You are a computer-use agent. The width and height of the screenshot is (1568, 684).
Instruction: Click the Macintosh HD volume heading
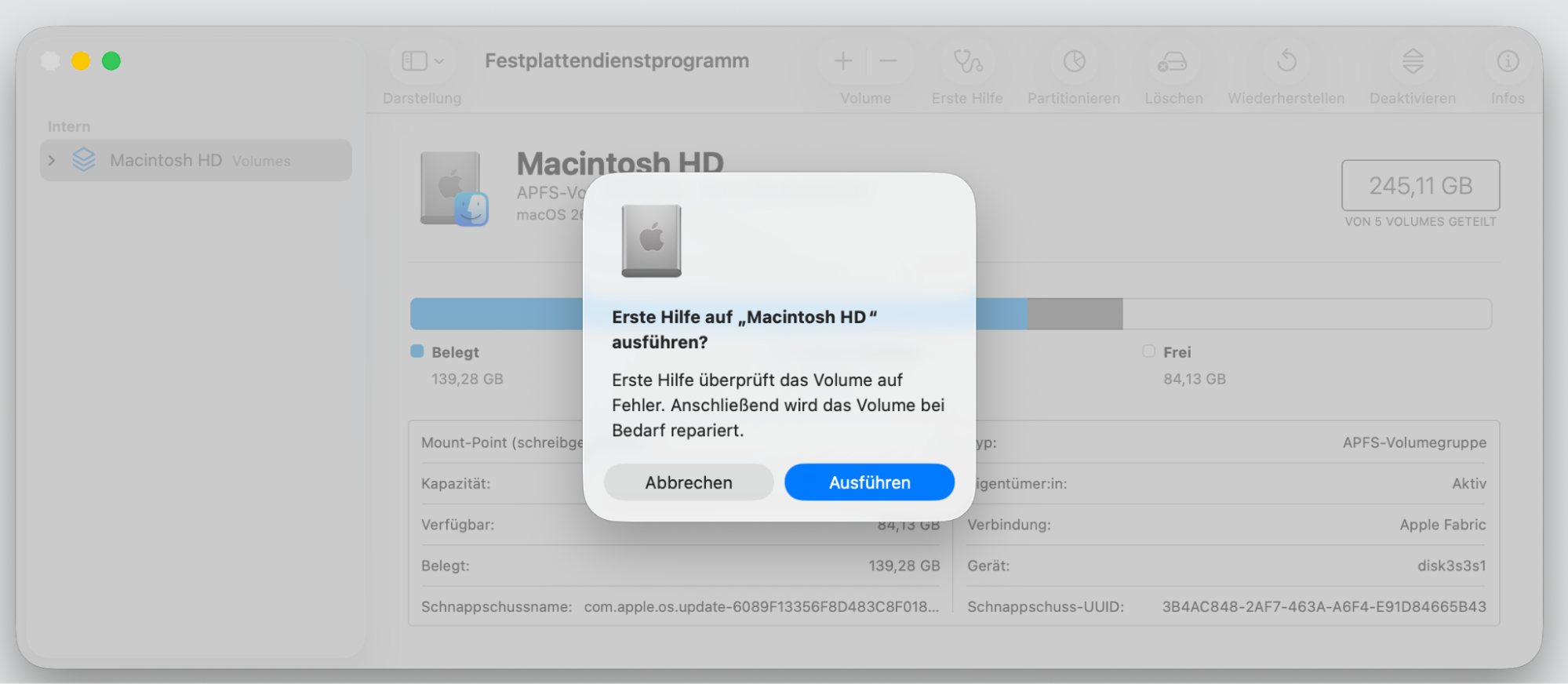[x=620, y=163]
